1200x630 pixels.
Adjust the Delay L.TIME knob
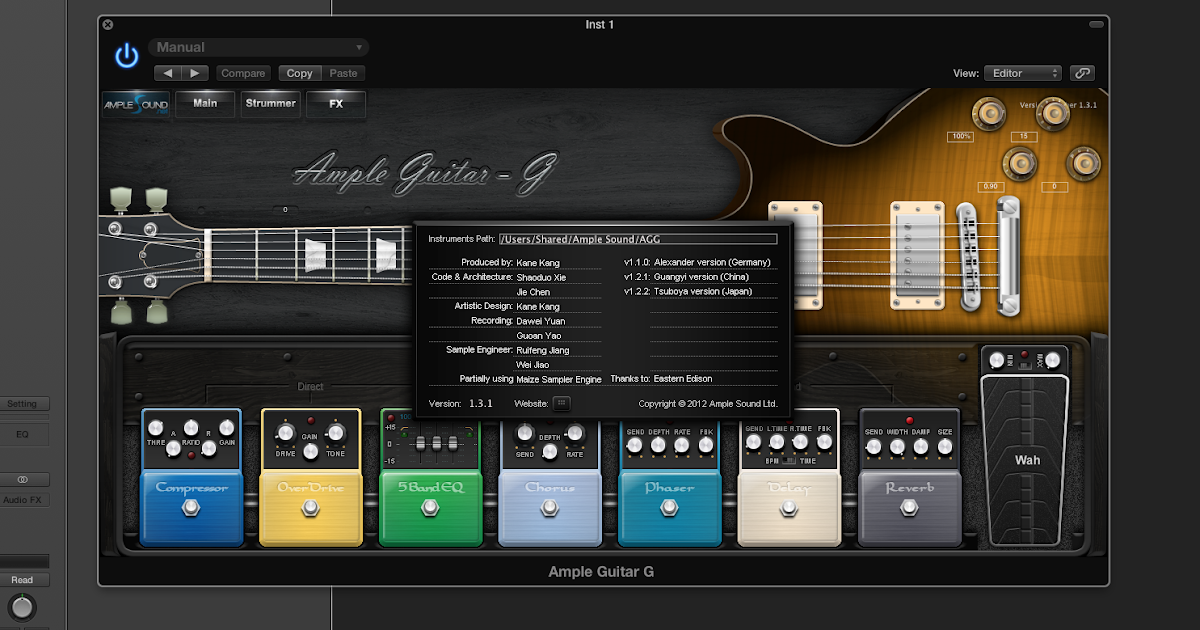[x=776, y=444]
